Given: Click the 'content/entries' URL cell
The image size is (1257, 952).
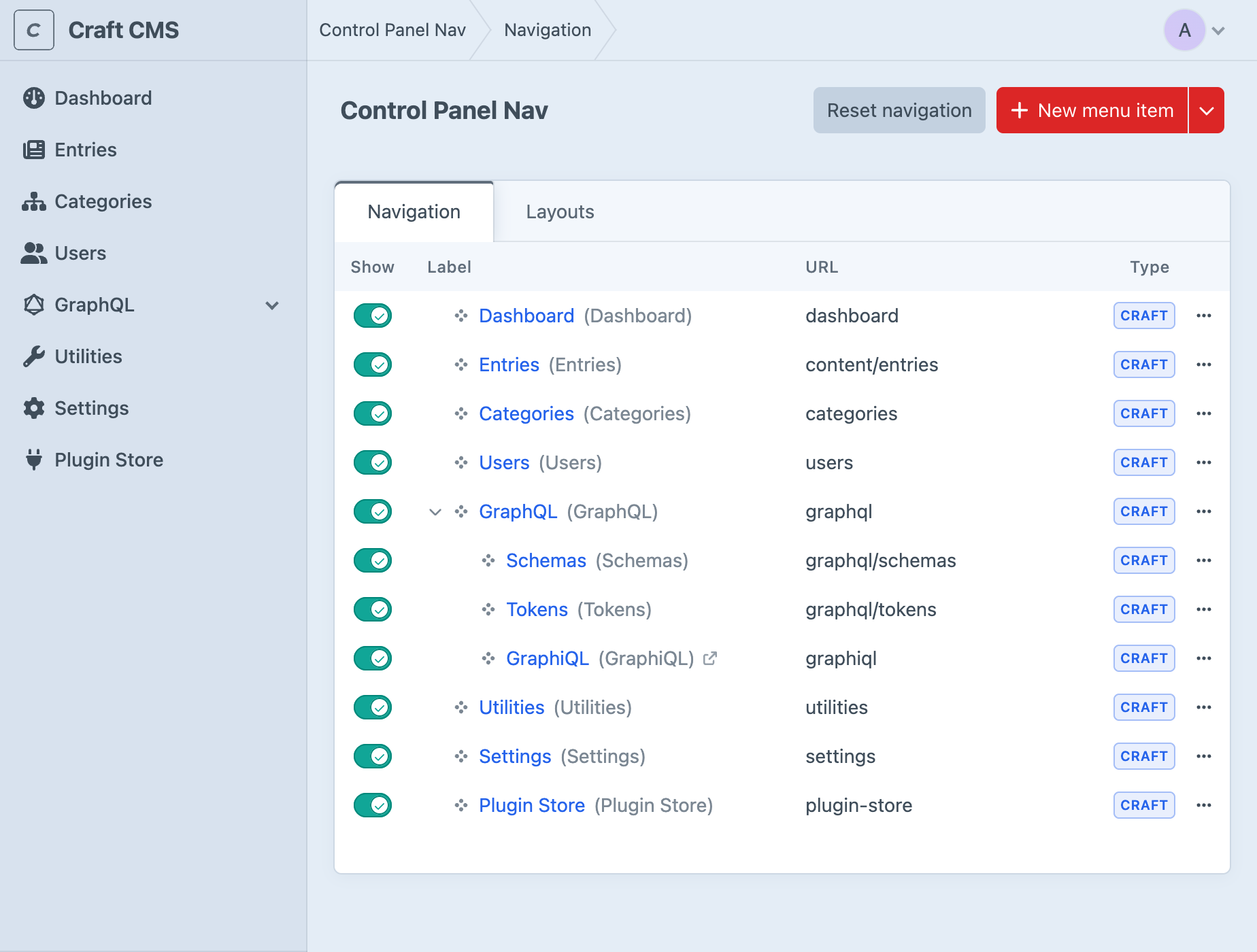Looking at the screenshot, I should pyautogui.click(x=871, y=364).
